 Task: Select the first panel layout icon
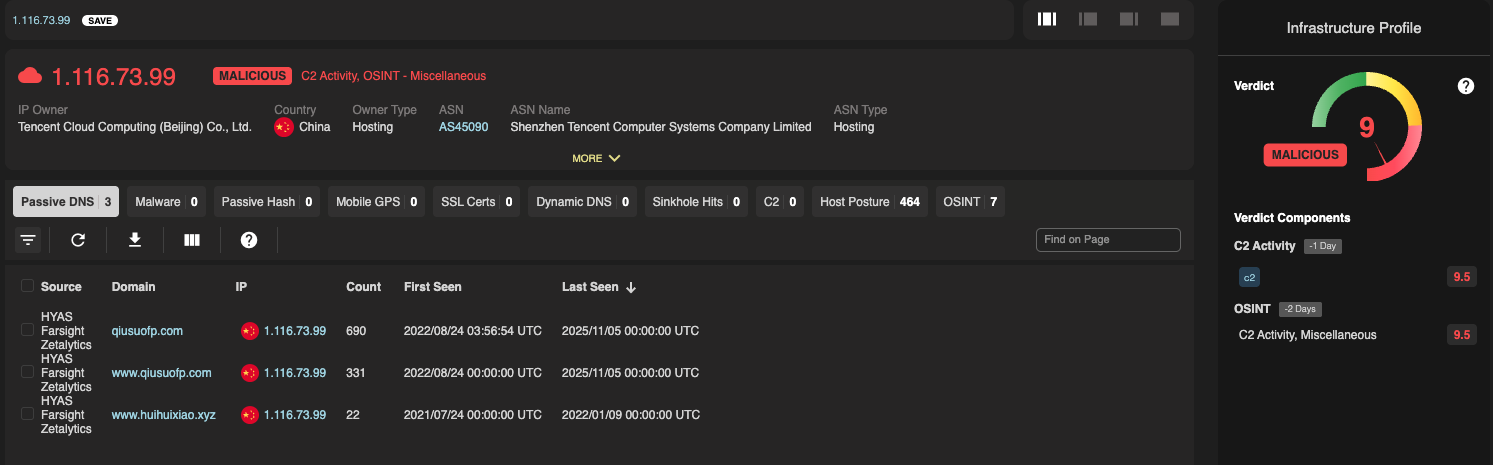click(1047, 19)
